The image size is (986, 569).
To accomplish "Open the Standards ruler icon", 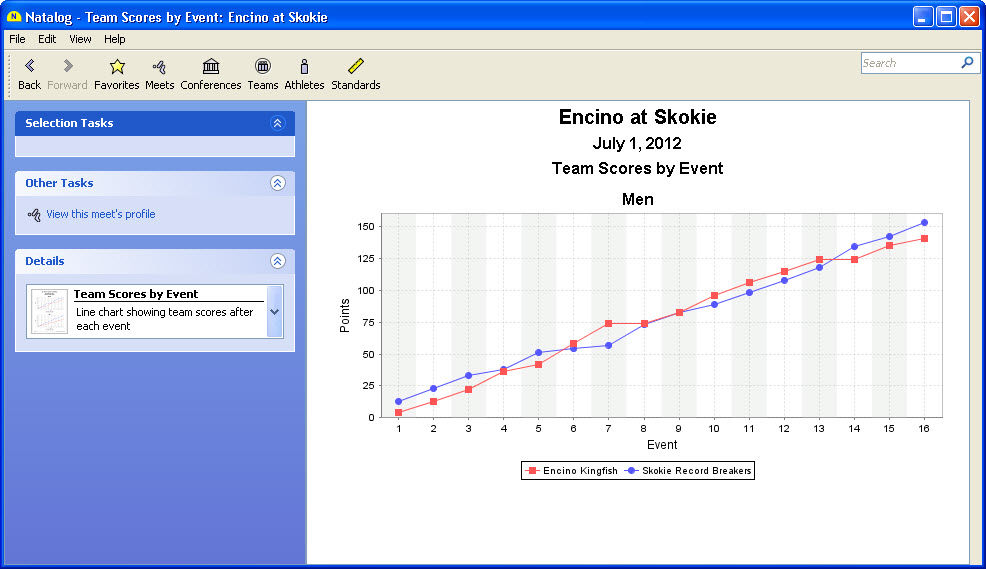I will (356, 67).
